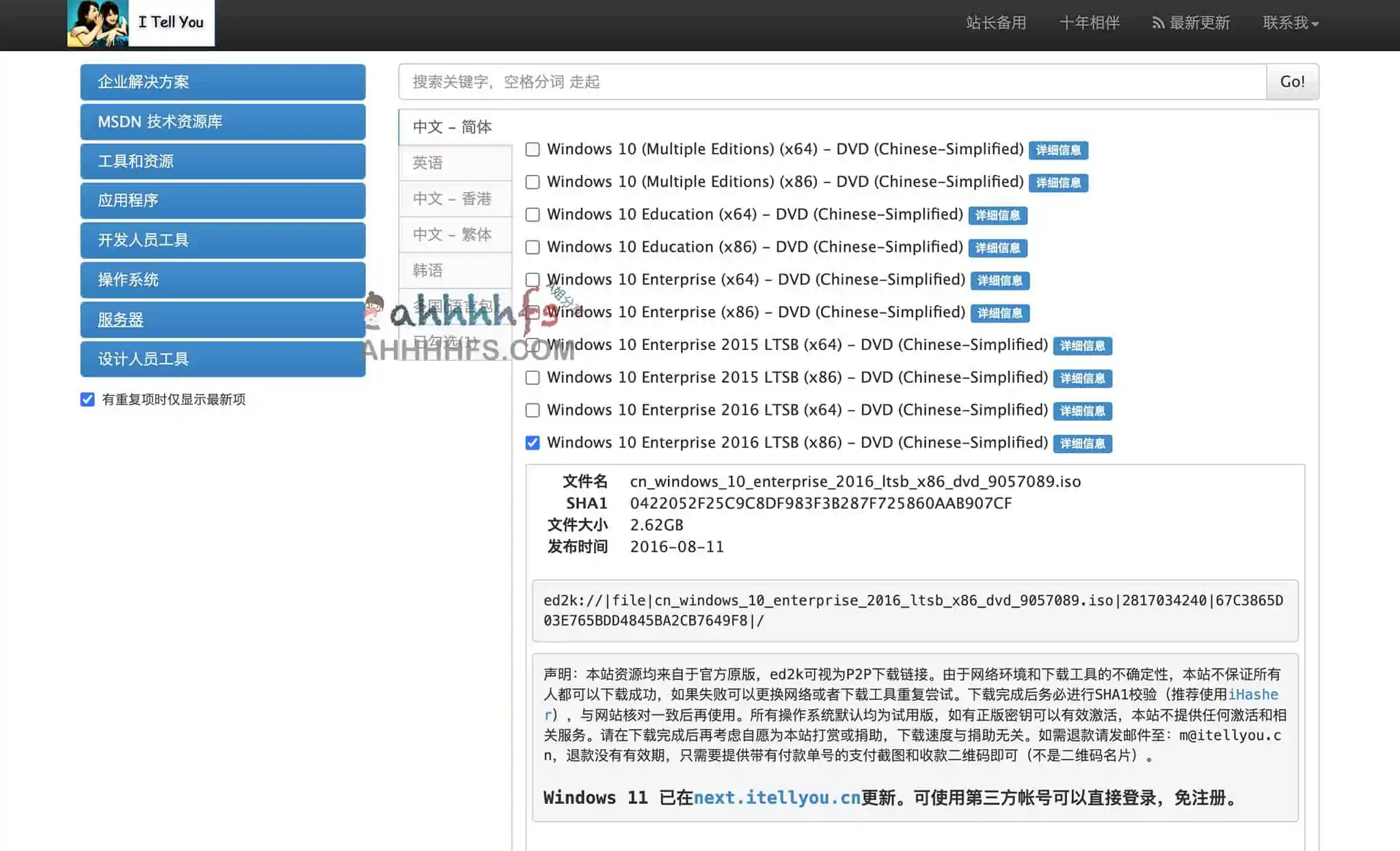
Task: Open MSDN 技术资源库 section
Action: coord(222,121)
